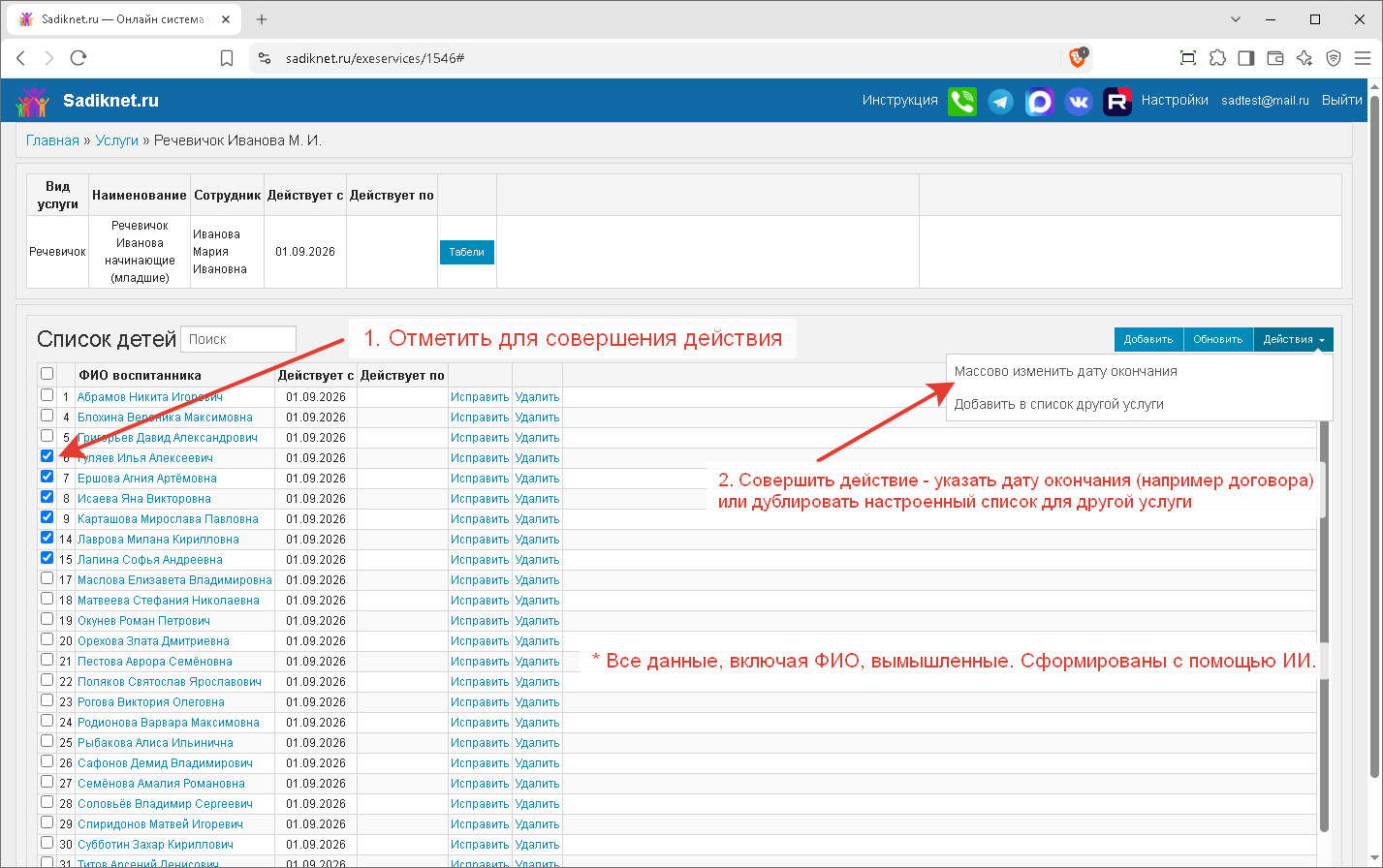The height and width of the screenshot is (868, 1383).
Task: Choose Массово изменить дату окончания
Action: (x=1066, y=371)
